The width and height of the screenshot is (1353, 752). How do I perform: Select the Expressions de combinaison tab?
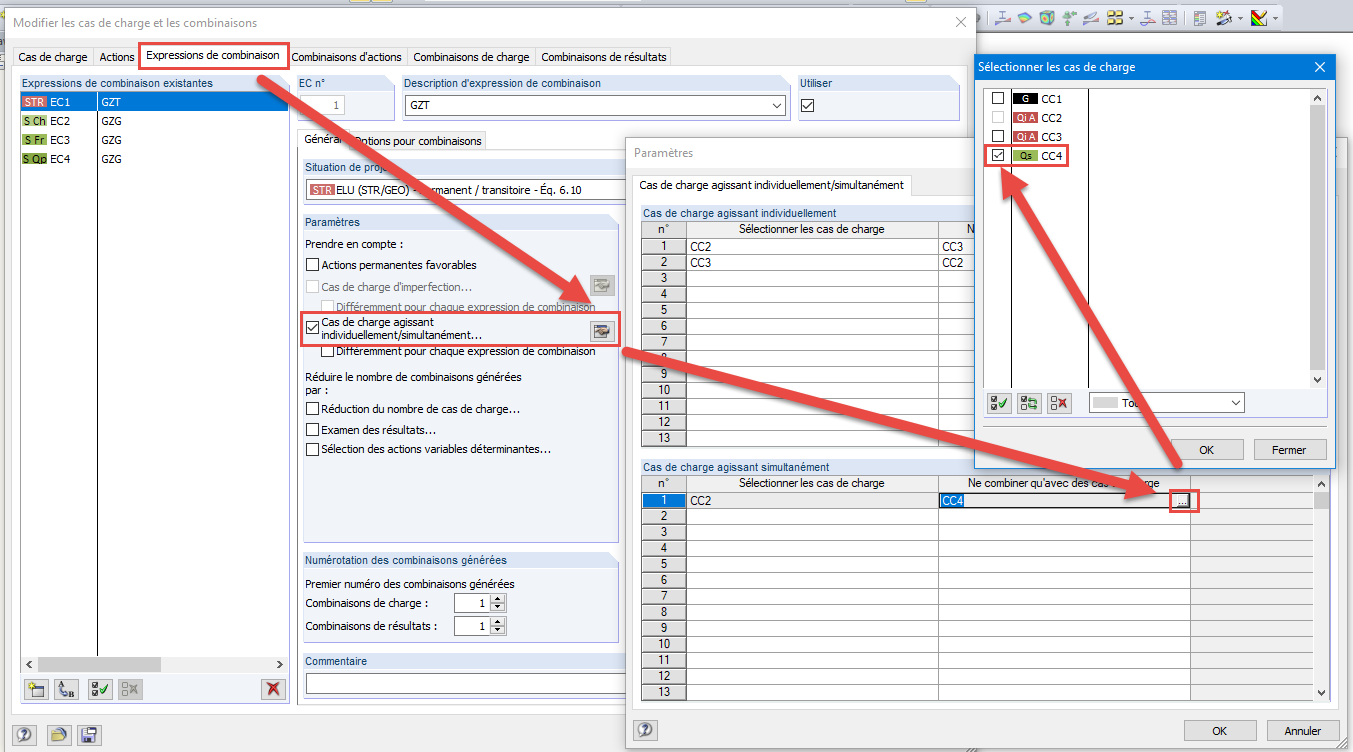tap(213, 55)
